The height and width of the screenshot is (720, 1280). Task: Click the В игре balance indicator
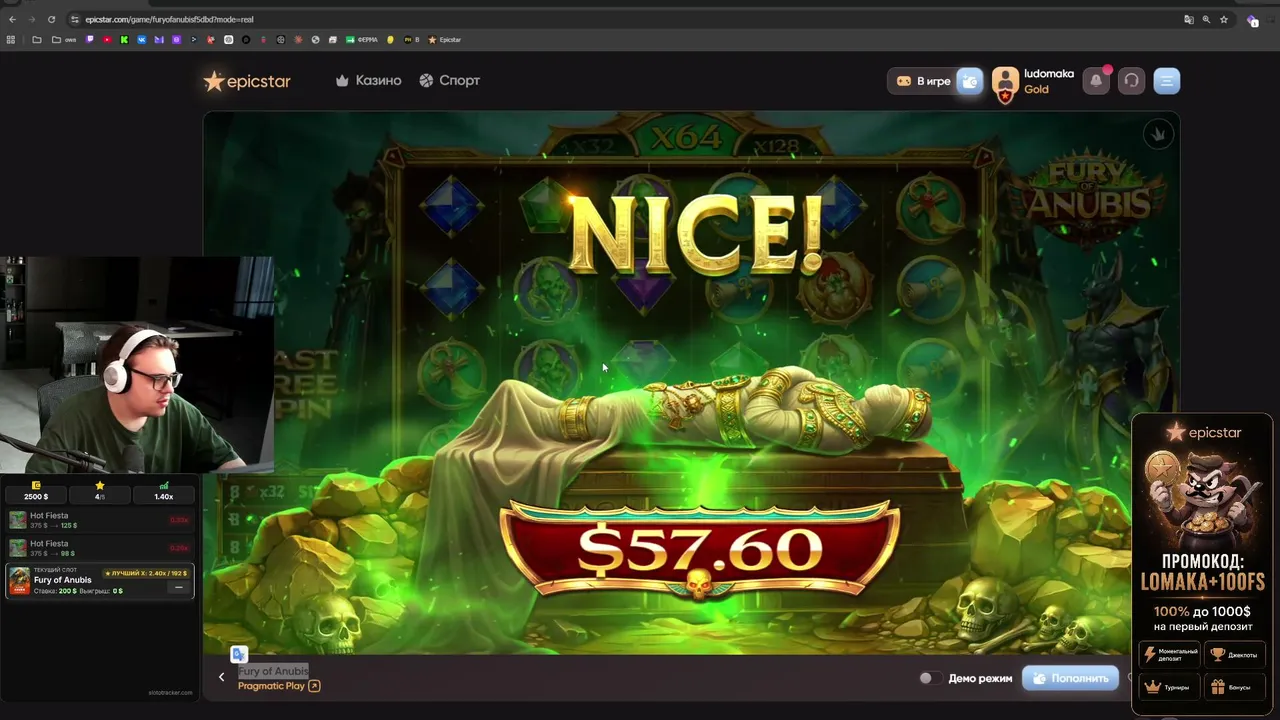pos(923,81)
